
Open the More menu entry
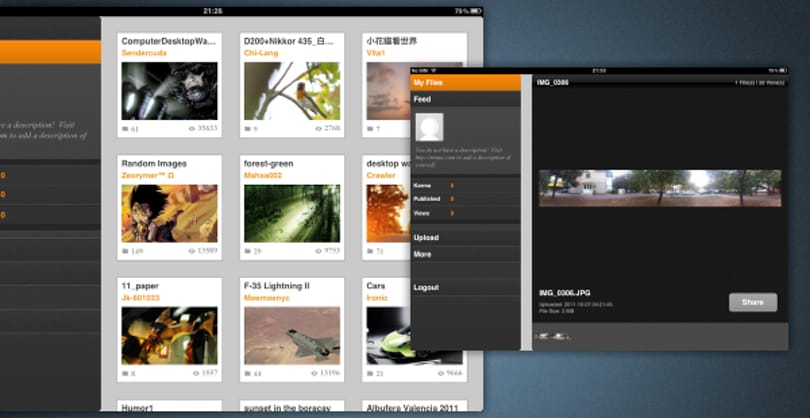click(465, 254)
